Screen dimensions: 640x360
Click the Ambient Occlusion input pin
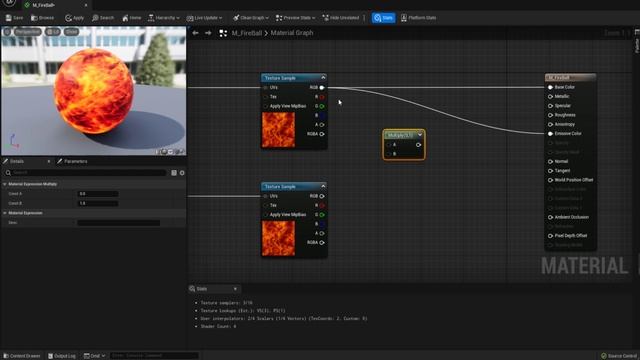(550, 217)
